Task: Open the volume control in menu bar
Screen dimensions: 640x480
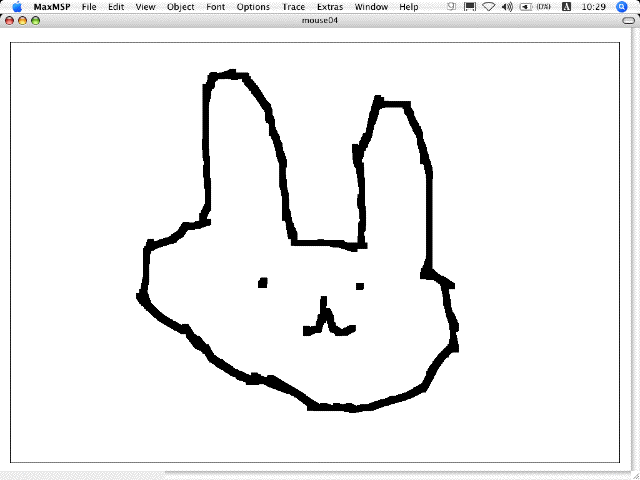Action: click(506, 7)
